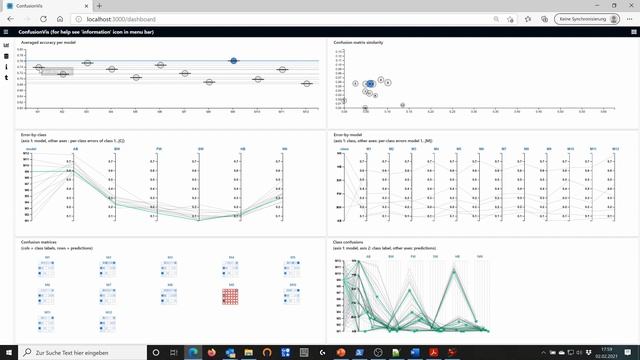Click the bar chart icon in left sidebar
Viewport: 640px width, 360px height.
point(6,45)
